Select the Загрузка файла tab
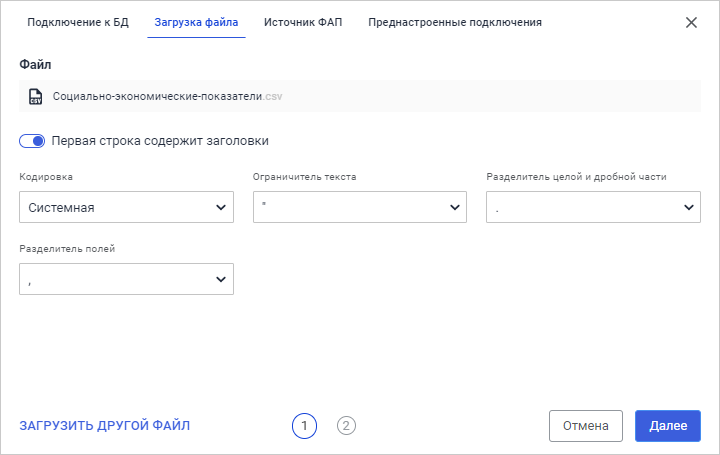The width and height of the screenshot is (720, 455). pos(196,22)
